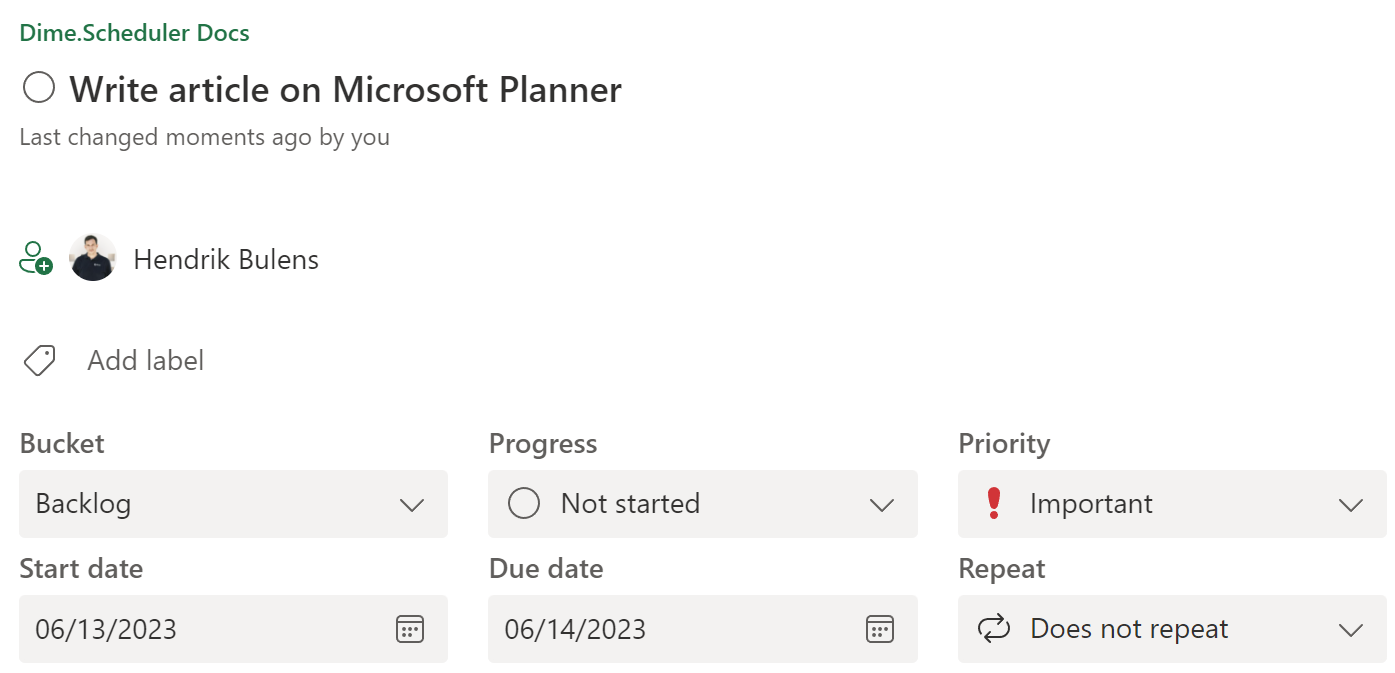Click the repeat arrows icon
1395x673 pixels.
pyautogui.click(x=994, y=629)
